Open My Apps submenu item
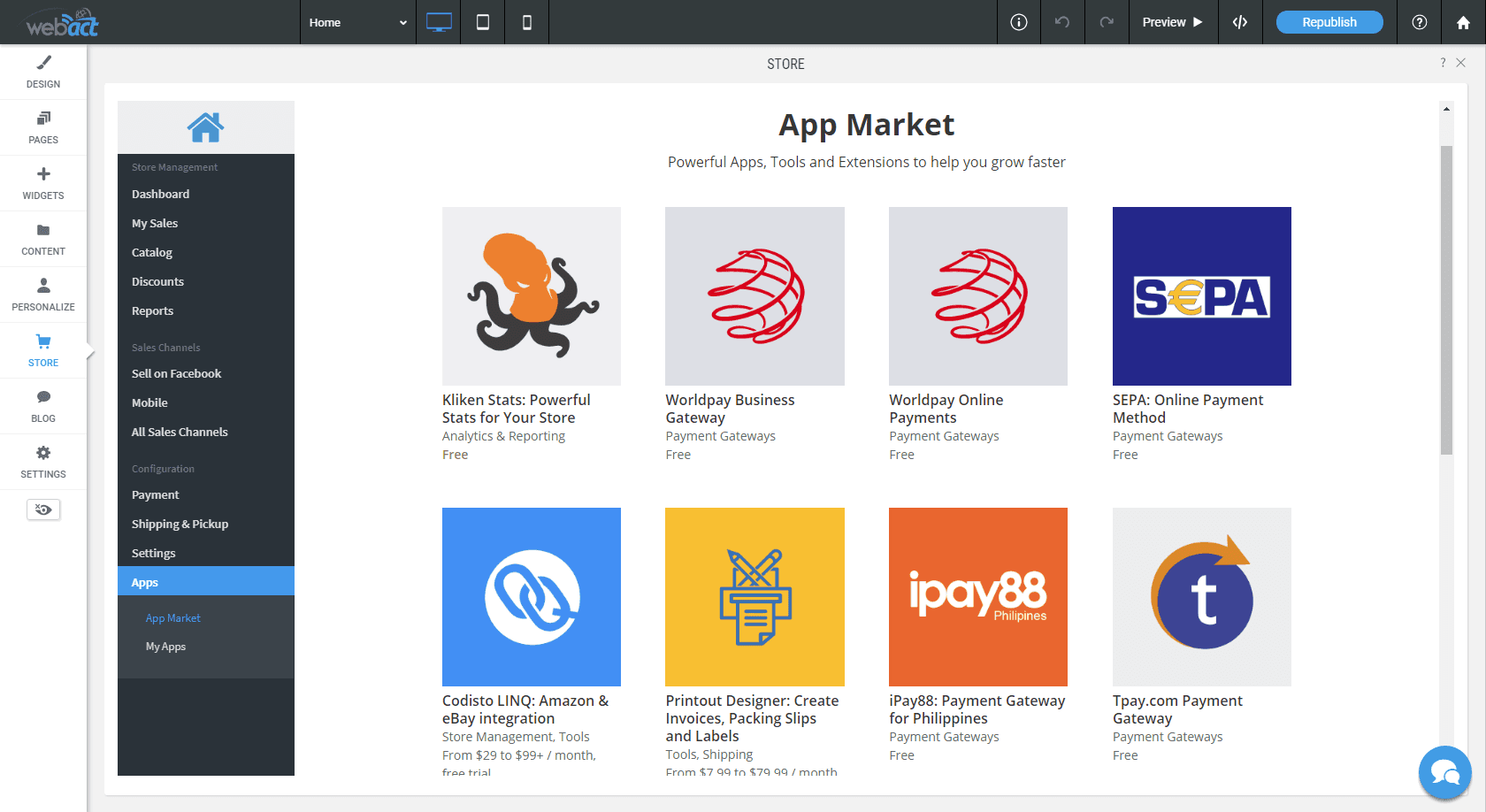 tap(166, 647)
